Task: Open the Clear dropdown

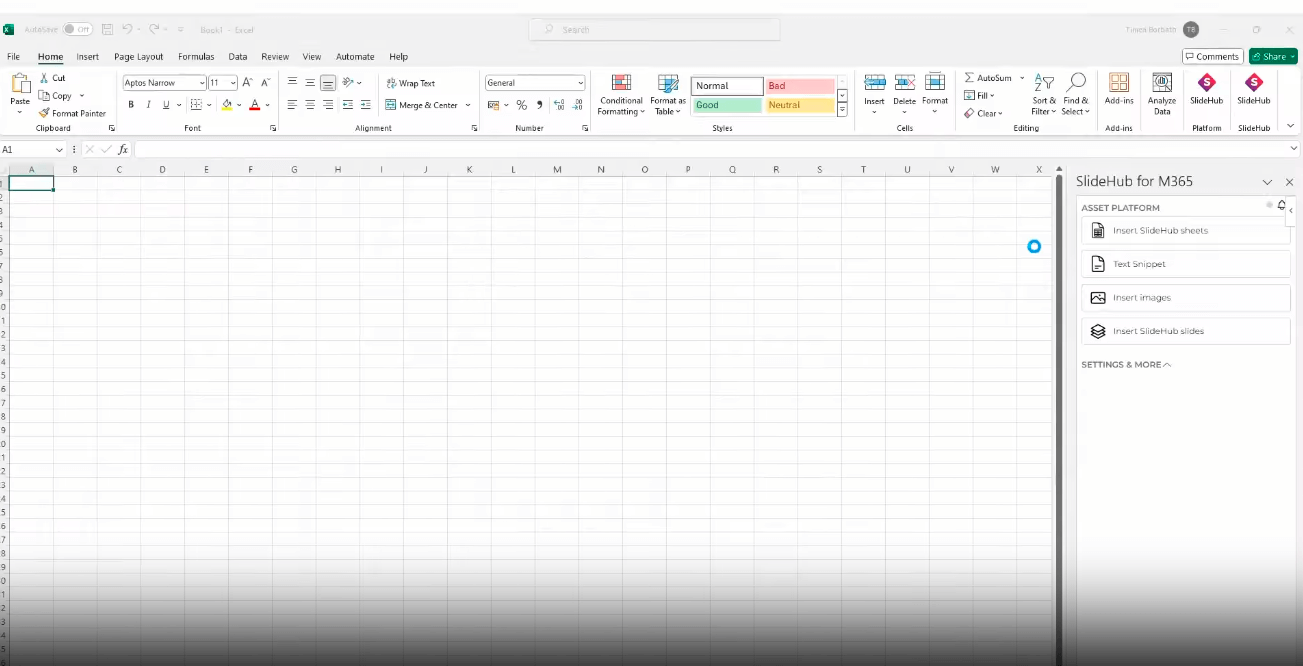Action: coord(984,113)
